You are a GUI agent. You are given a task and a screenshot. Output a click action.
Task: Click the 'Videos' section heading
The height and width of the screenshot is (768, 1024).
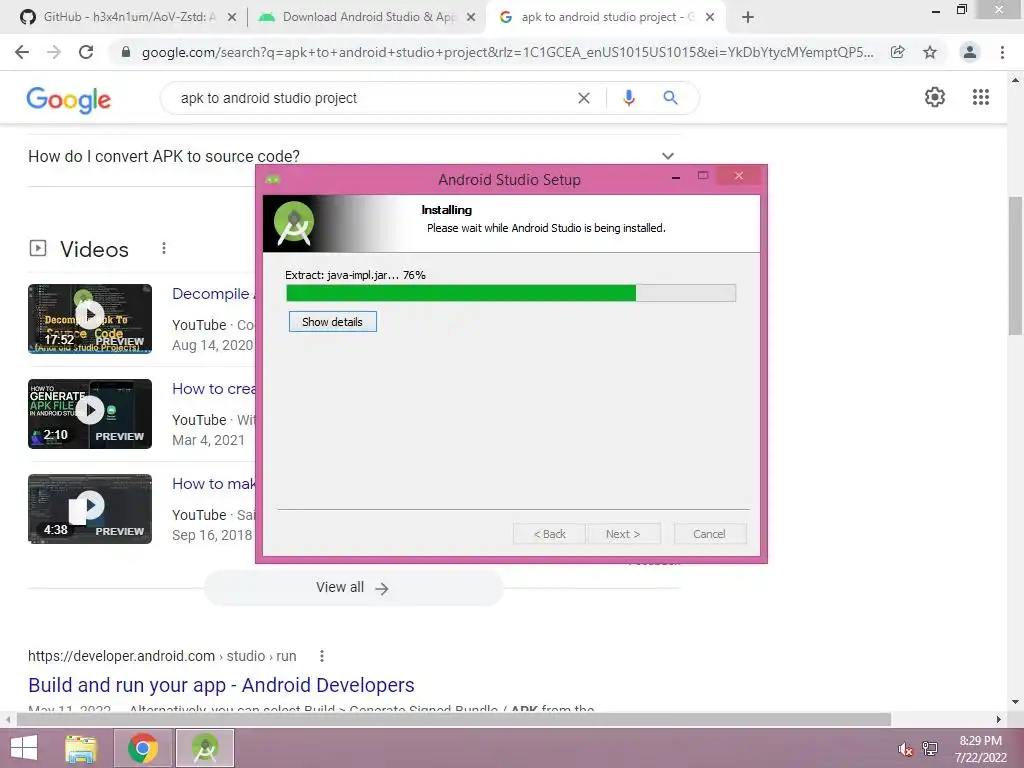click(x=94, y=249)
